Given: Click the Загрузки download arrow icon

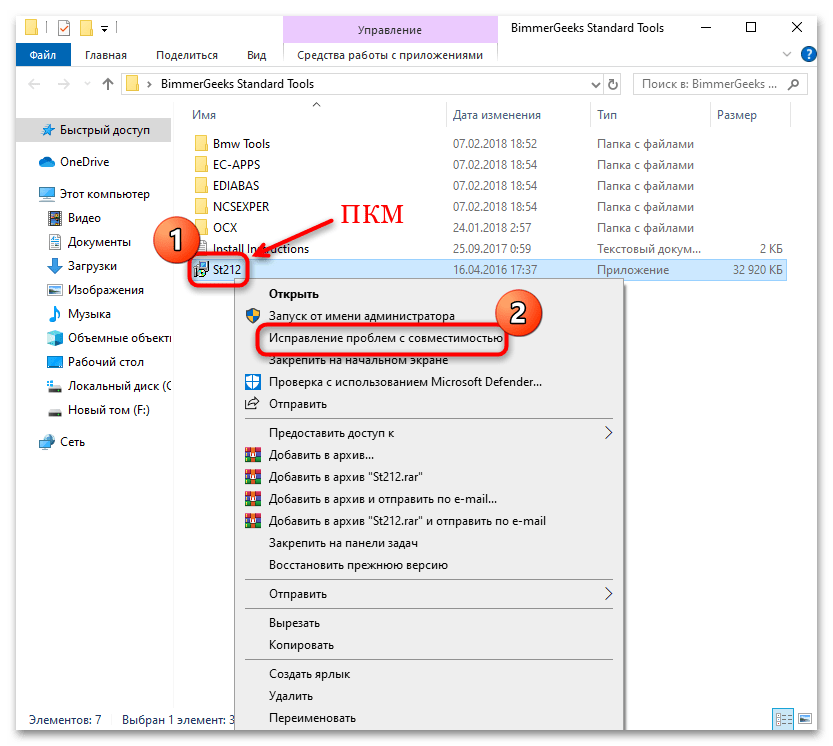Looking at the screenshot, I should (55, 266).
